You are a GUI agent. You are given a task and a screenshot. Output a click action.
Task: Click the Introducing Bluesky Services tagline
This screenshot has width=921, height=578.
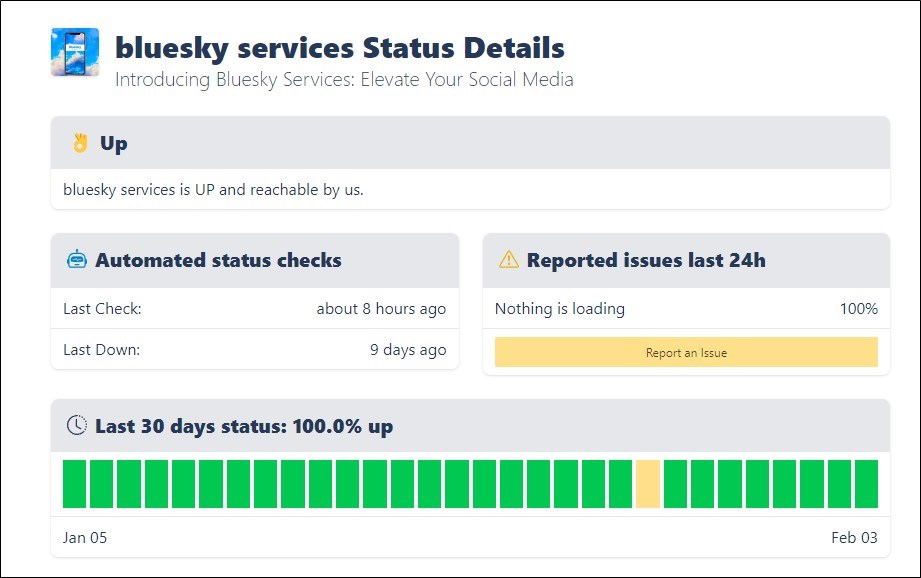pos(344,79)
